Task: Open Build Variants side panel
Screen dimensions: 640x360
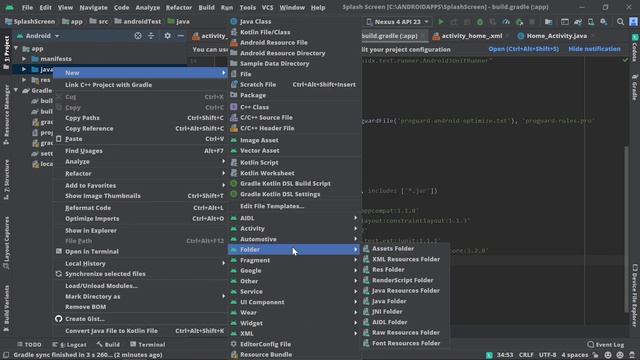Action: 6,308
